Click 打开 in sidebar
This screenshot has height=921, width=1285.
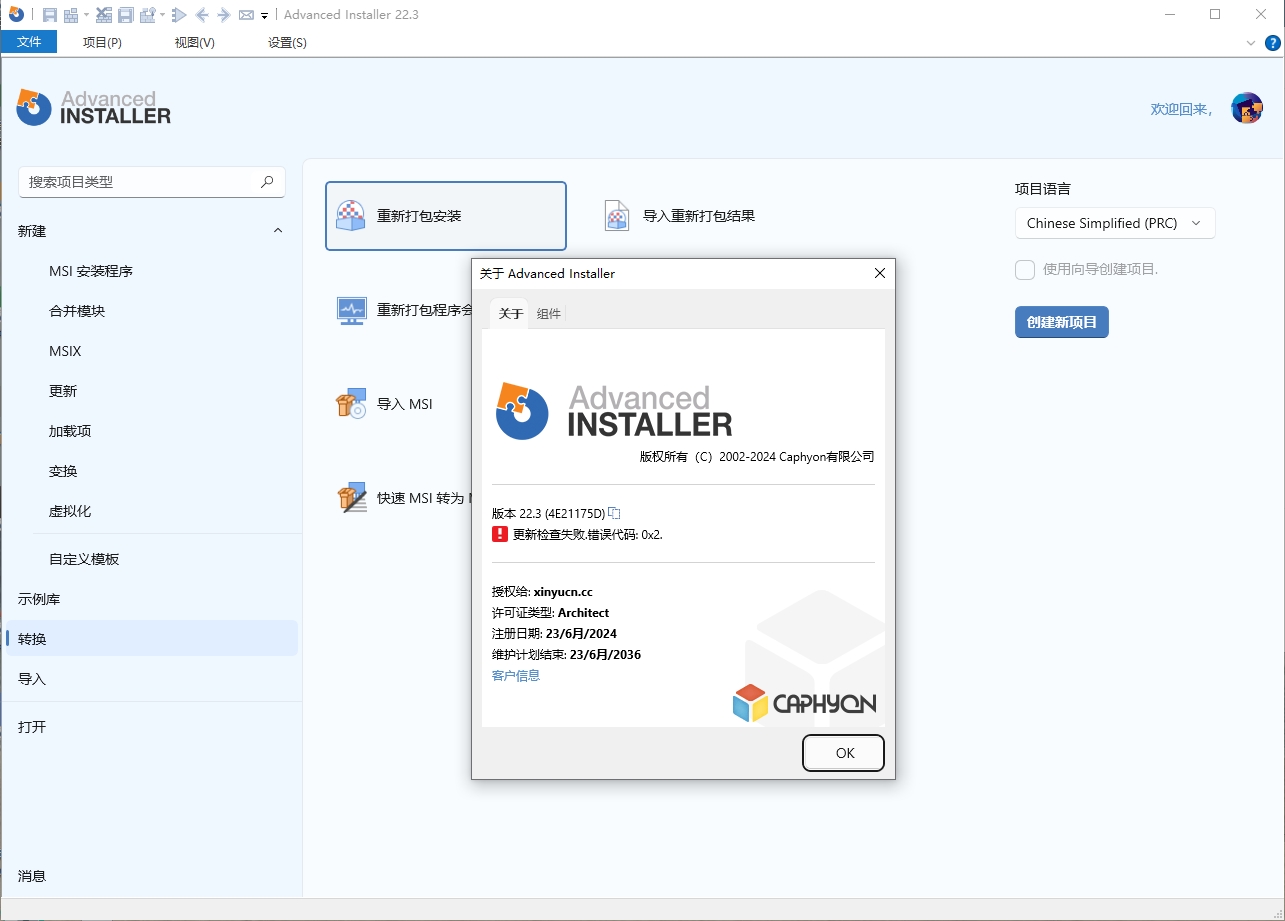click(32, 727)
